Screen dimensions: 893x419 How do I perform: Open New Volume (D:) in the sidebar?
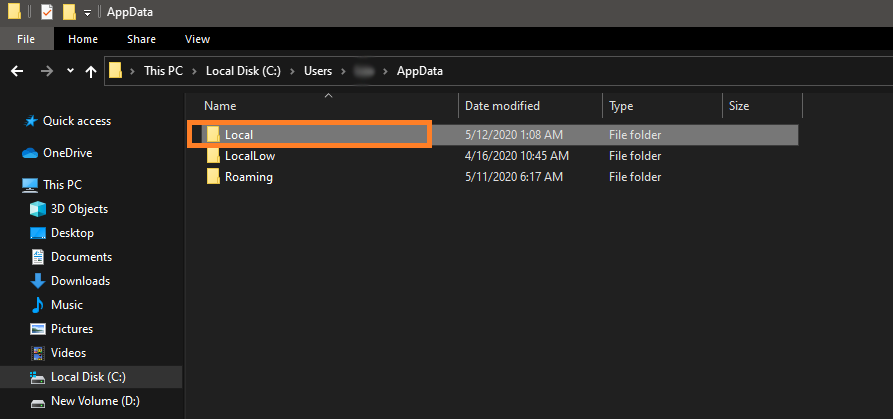click(95, 401)
